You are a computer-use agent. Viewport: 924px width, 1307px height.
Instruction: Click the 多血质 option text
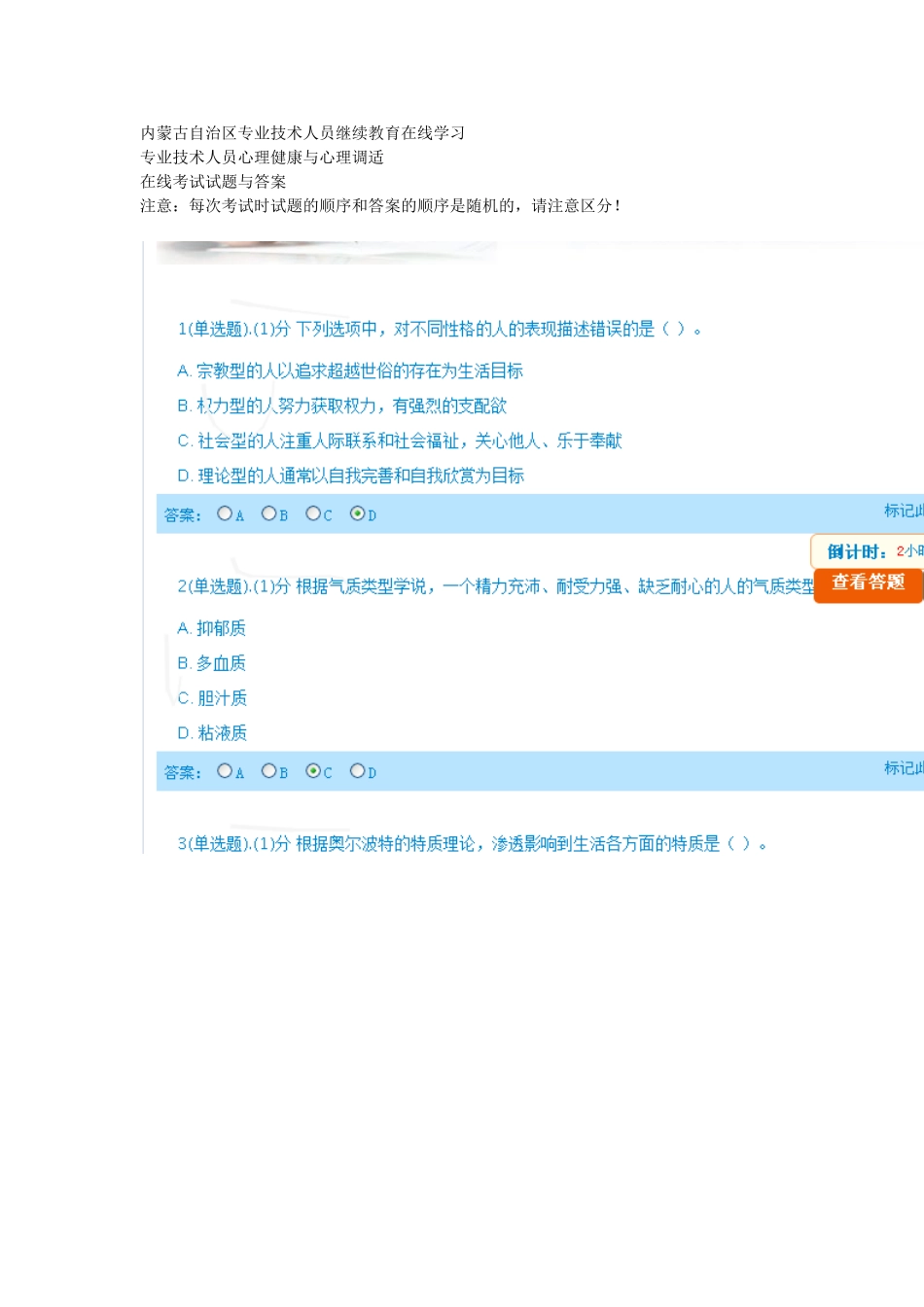point(221,663)
